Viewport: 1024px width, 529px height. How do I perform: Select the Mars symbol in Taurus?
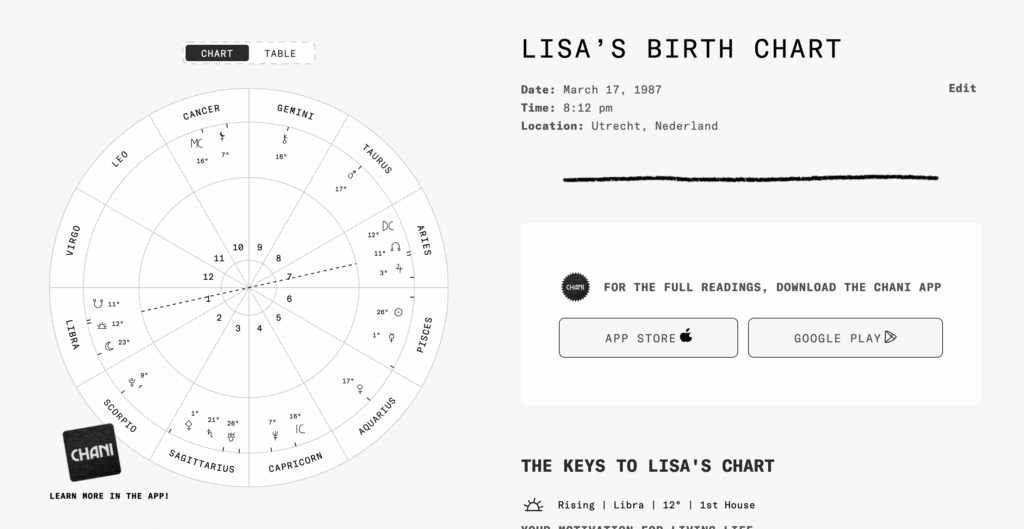click(x=351, y=173)
